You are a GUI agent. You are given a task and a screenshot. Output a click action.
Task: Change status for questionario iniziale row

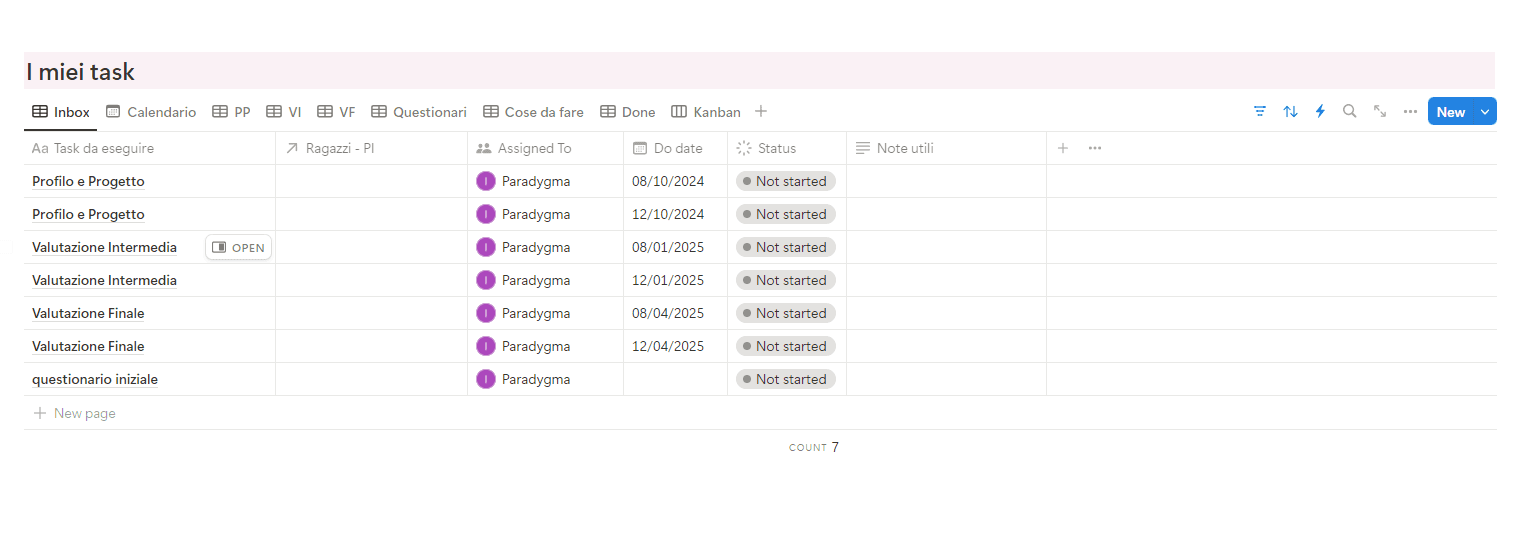point(785,379)
